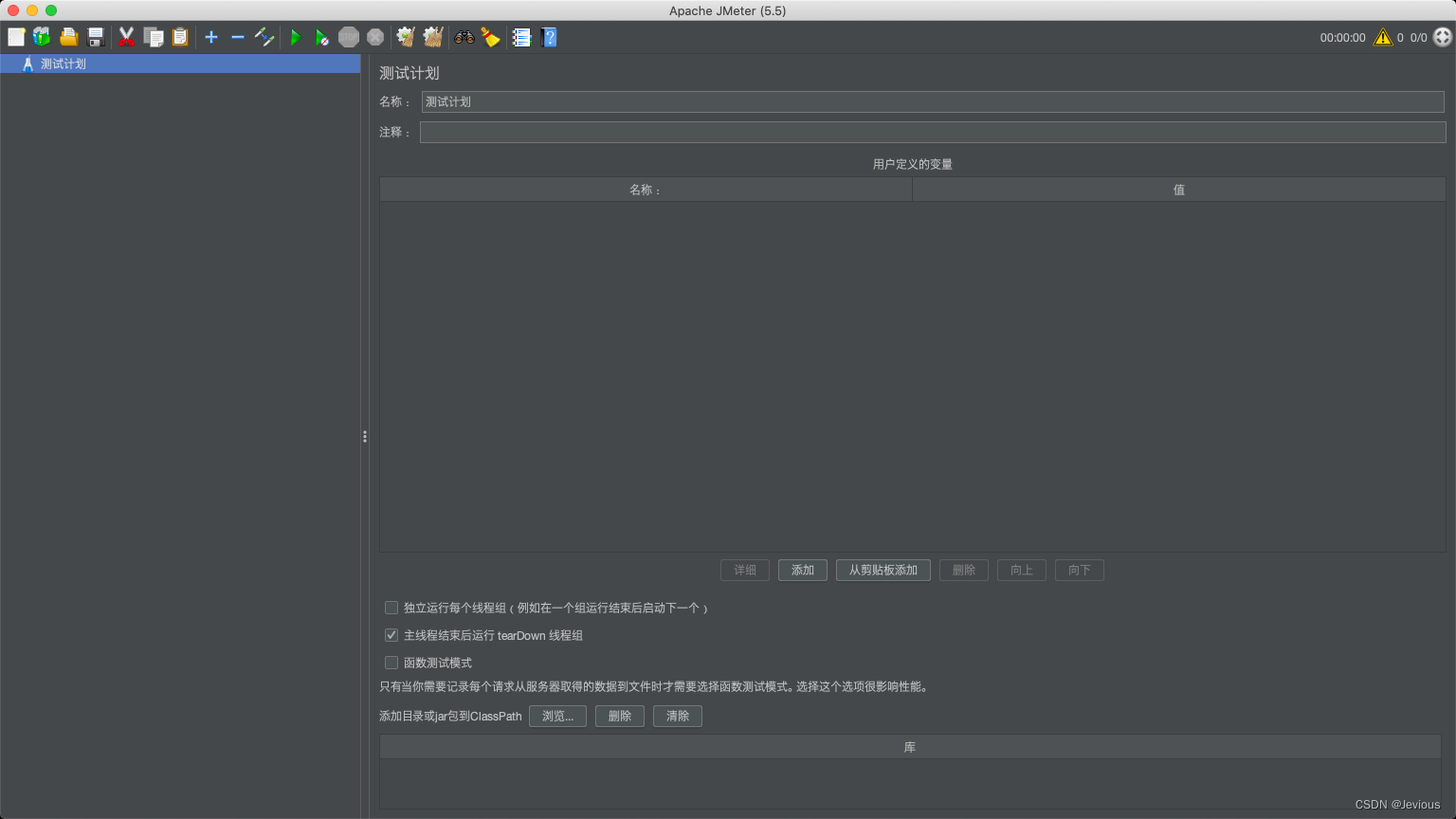Screen dimensions: 1456x819
Task: Toggle enable/disable element icon
Action: [264, 37]
